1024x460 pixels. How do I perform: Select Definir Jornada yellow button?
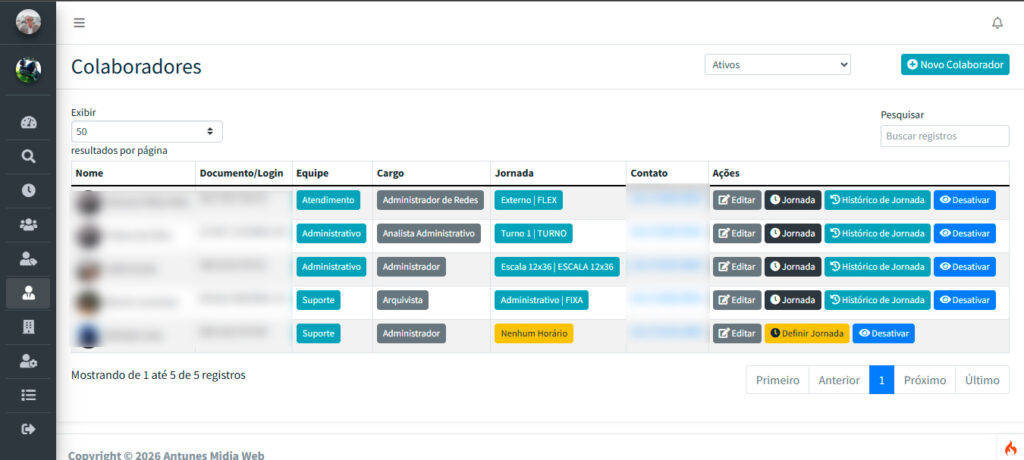(x=807, y=333)
